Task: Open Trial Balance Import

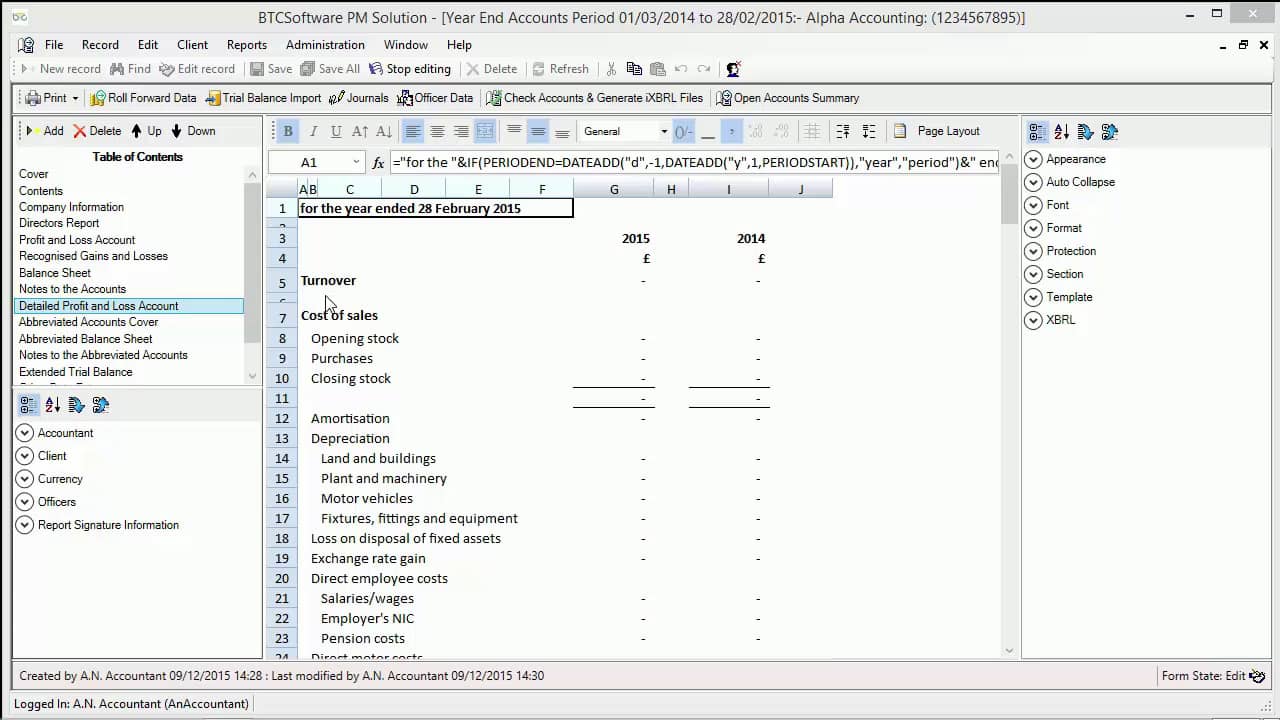Action: (x=264, y=98)
